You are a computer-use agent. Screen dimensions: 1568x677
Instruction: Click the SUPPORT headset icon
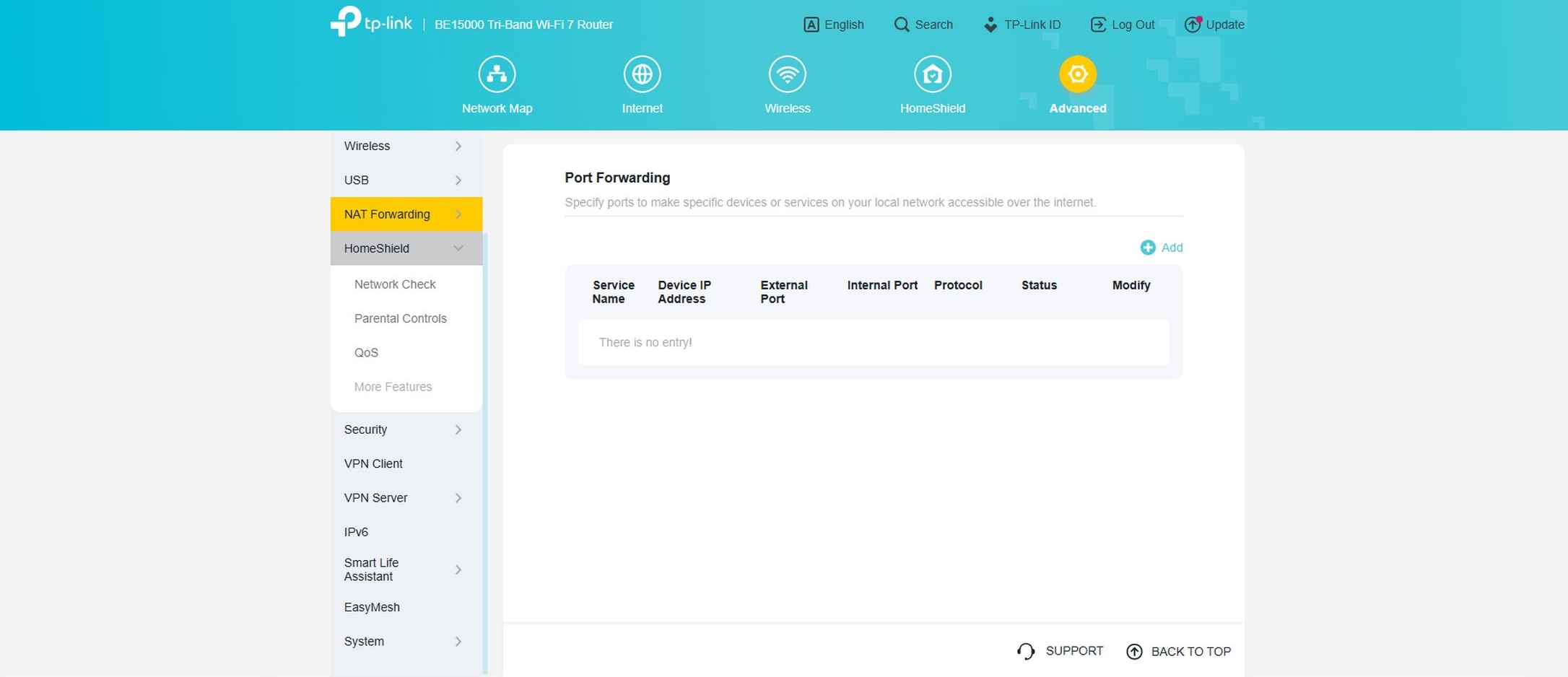[1026, 651]
